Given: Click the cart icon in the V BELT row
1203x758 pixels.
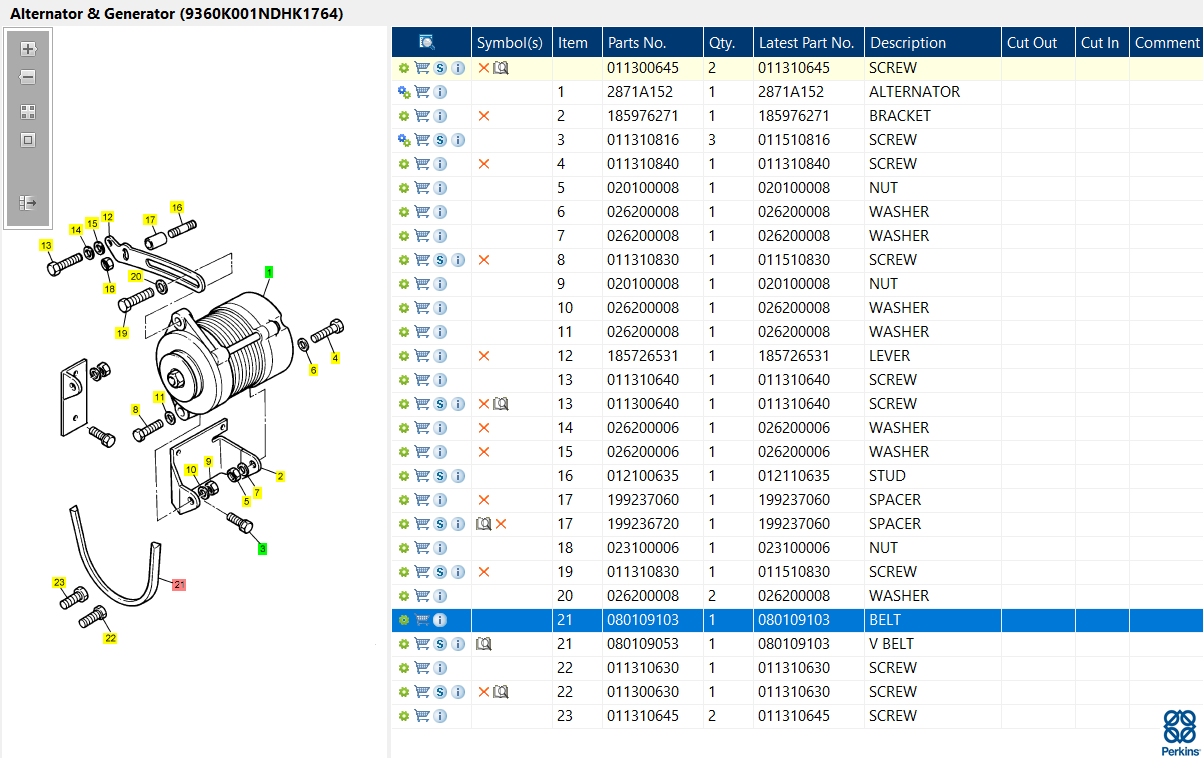Looking at the screenshot, I should point(422,644).
